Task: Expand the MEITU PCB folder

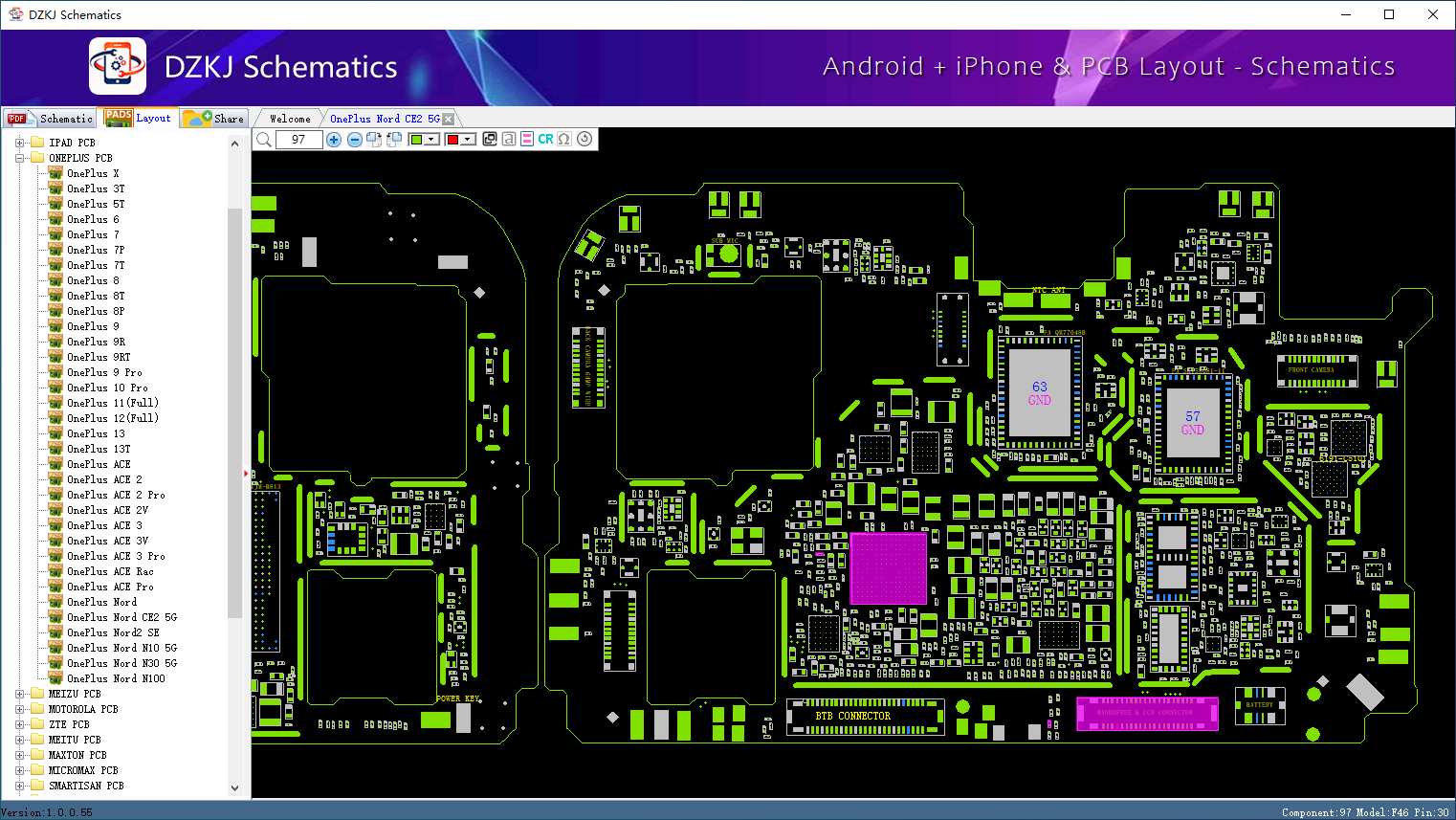Action: point(19,740)
